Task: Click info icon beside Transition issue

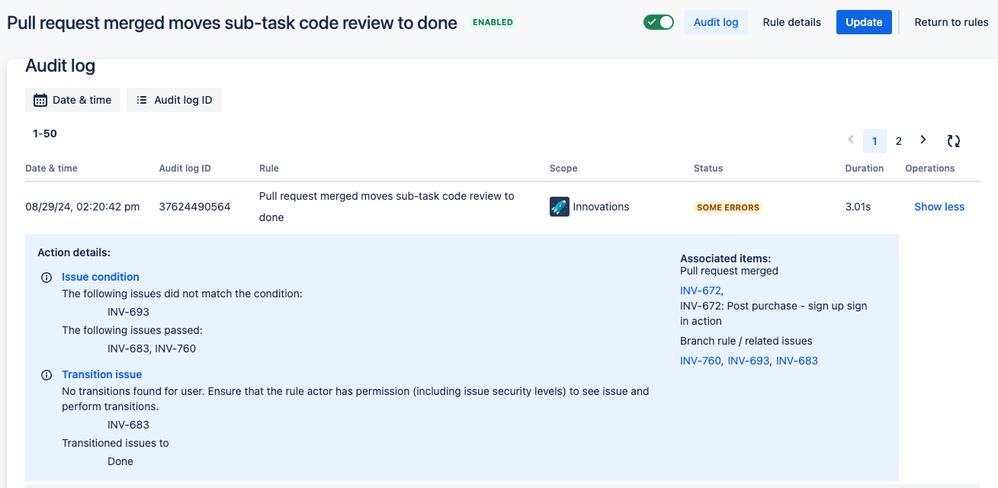Action: (46, 375)
